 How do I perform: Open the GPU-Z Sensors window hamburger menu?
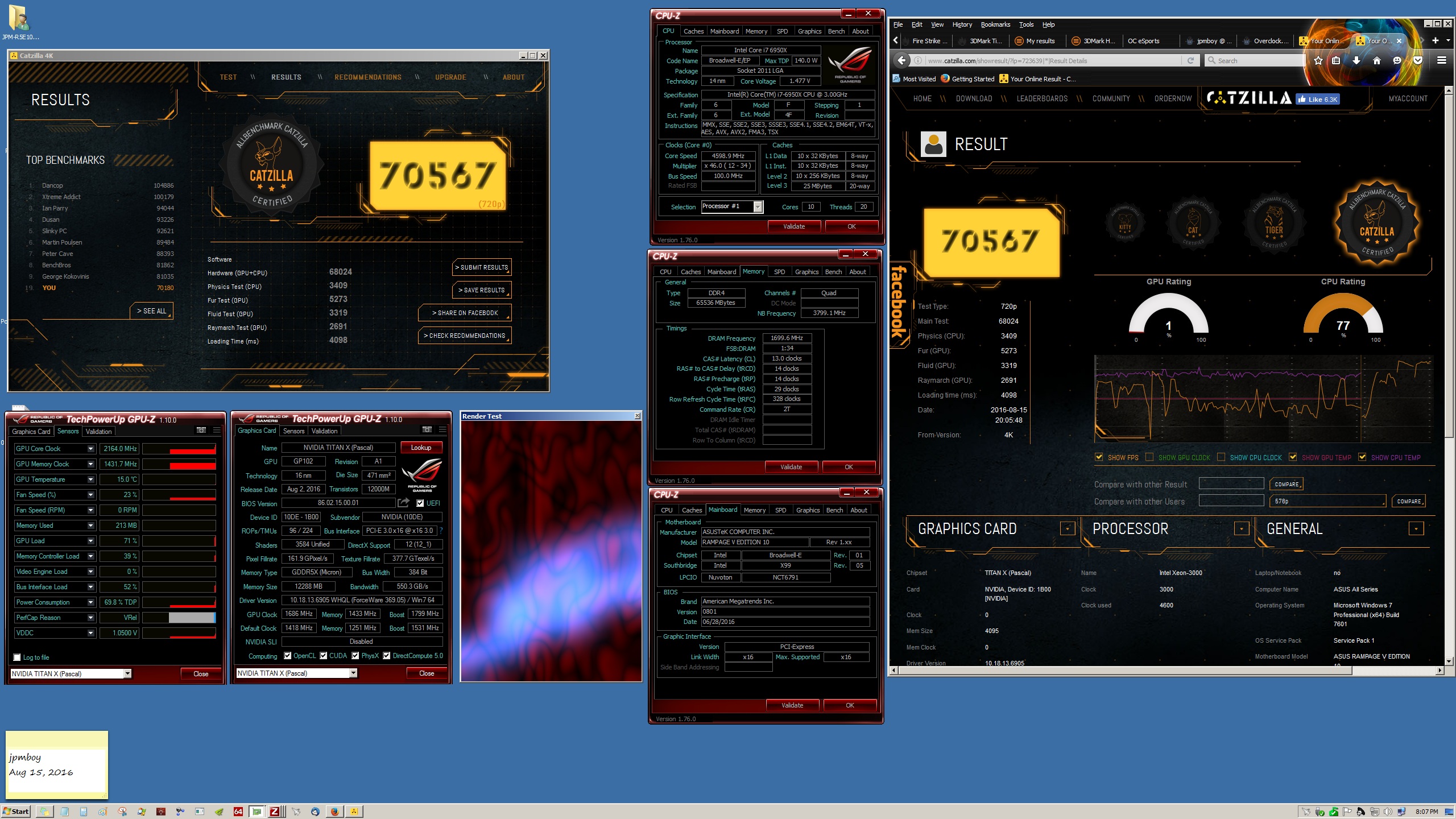coord(217,431)
